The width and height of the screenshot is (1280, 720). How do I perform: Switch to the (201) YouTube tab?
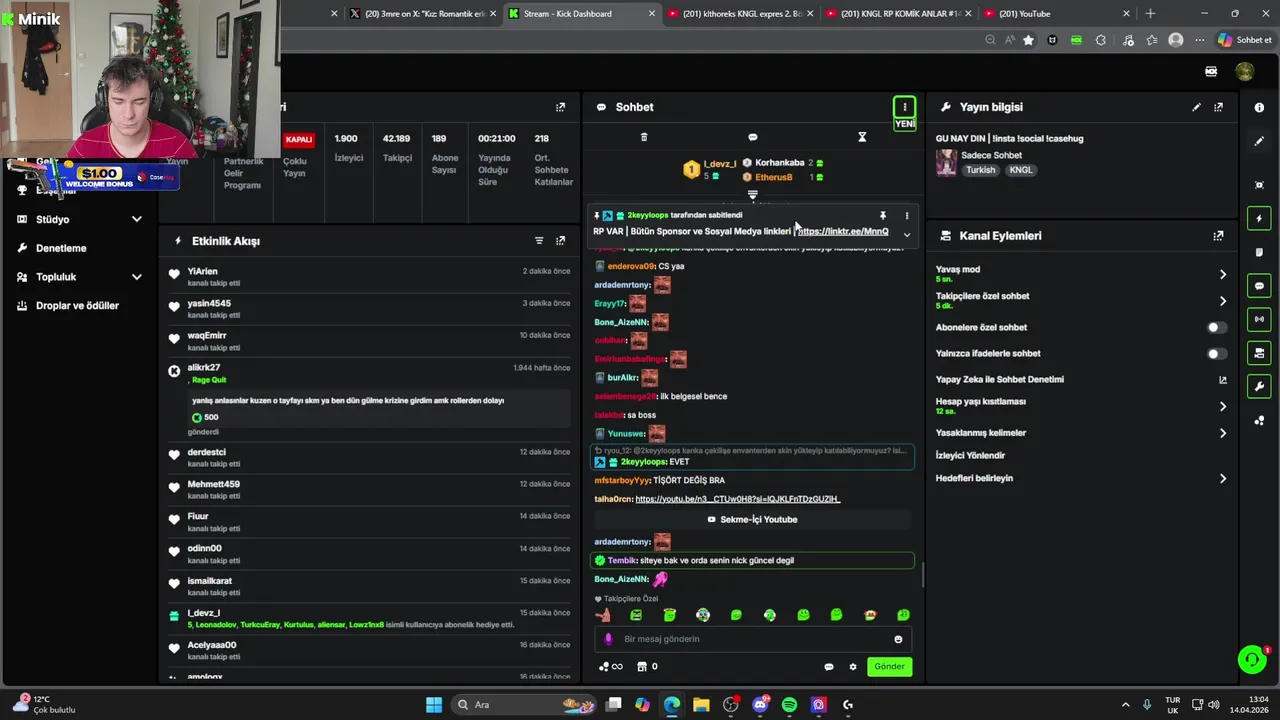(1058, 14)
